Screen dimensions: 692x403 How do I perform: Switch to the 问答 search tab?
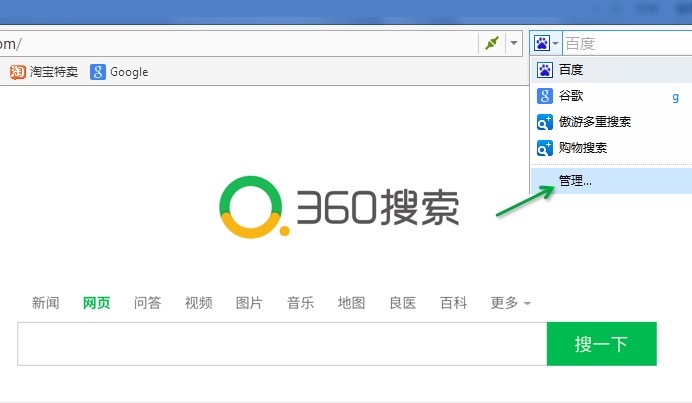coord(147,303)
